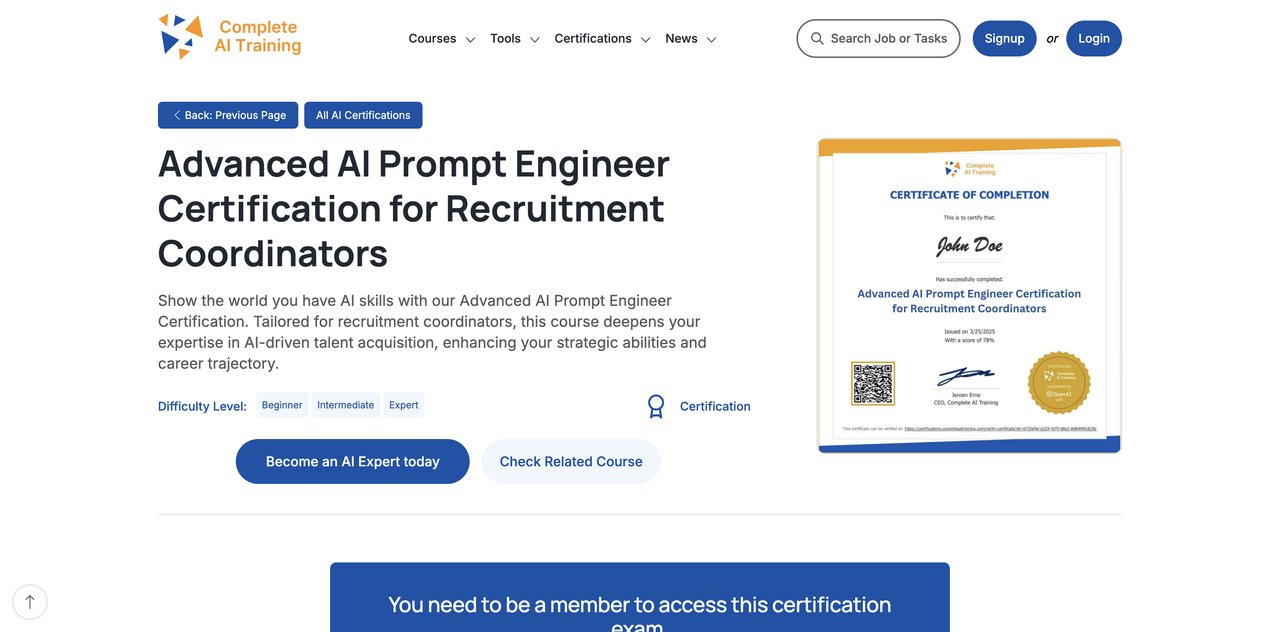This screenshot has height=632, width=1280.
Task: Click the QR code on certificate
Action: tap(872, 383)
